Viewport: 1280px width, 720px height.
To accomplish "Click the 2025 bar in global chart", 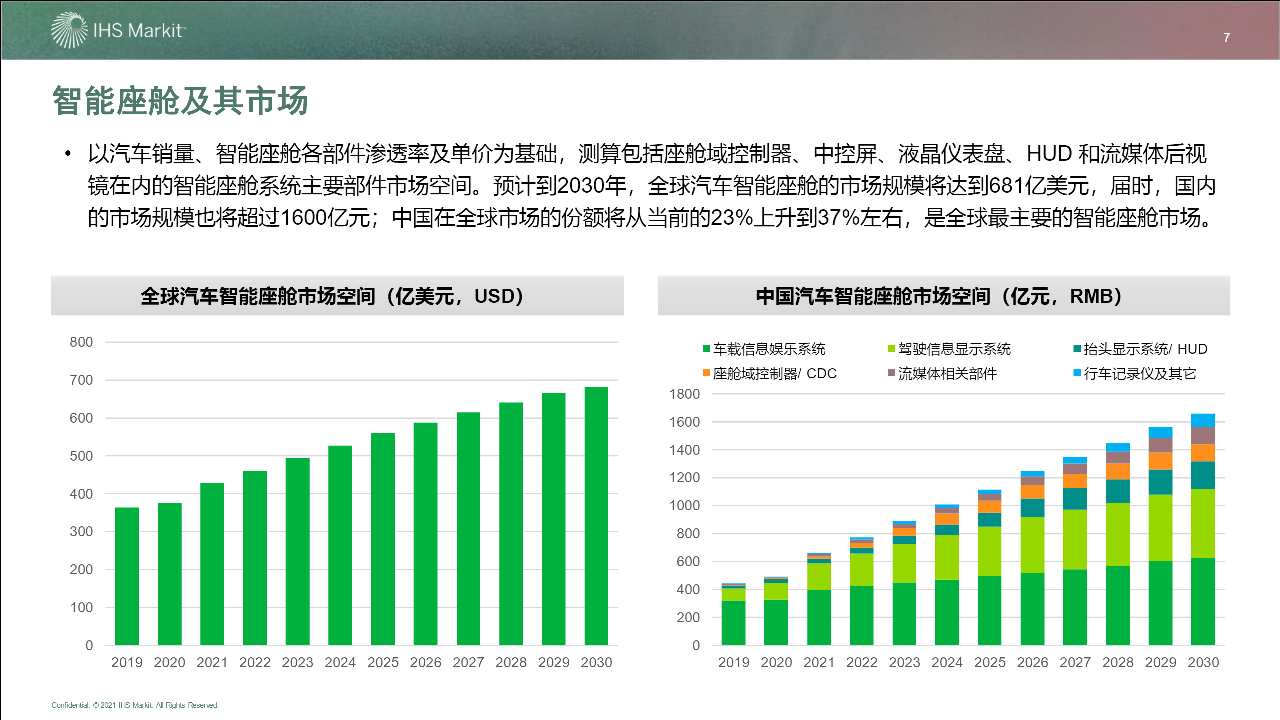I will [383, 539].
